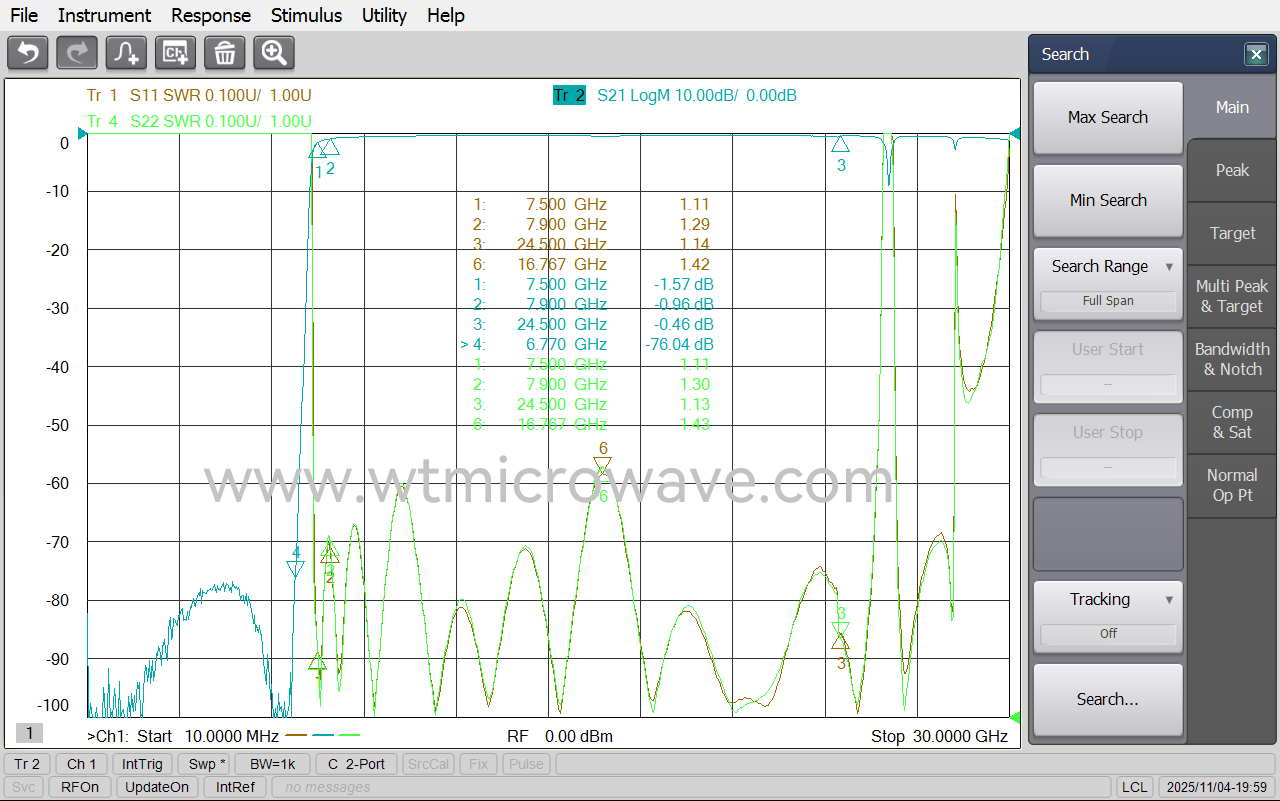Select the Multi Peak & Target tab
The width and height of the screenshot is (1280, 801).
click(x=1232, y=297)
